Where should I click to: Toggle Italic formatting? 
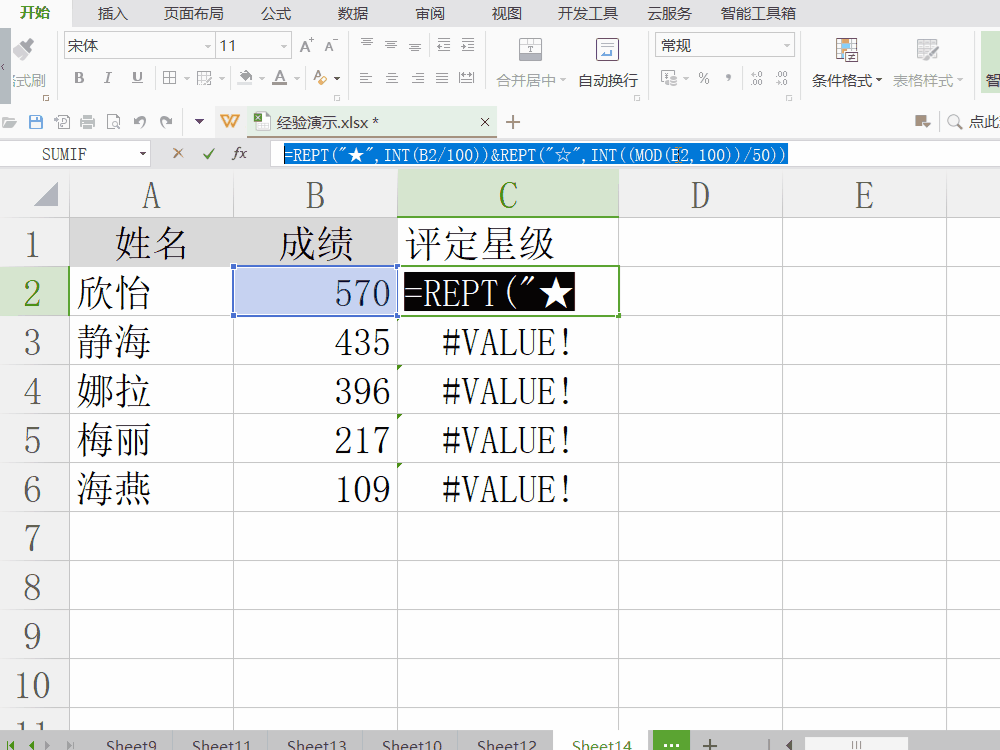pyautogui.click(x=108, y=79)
